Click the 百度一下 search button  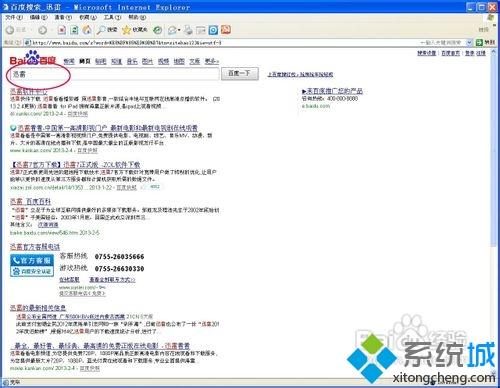pos(240,73)
